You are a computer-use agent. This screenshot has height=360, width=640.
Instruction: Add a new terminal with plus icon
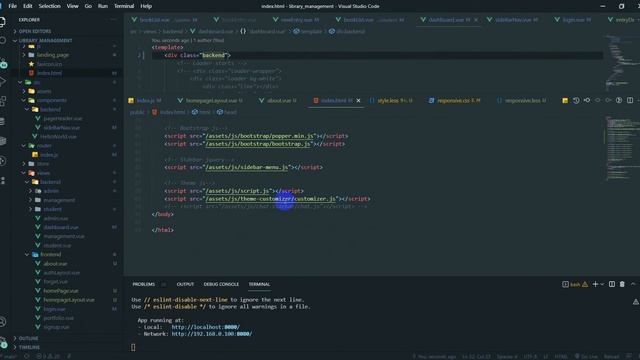[595, 284]
